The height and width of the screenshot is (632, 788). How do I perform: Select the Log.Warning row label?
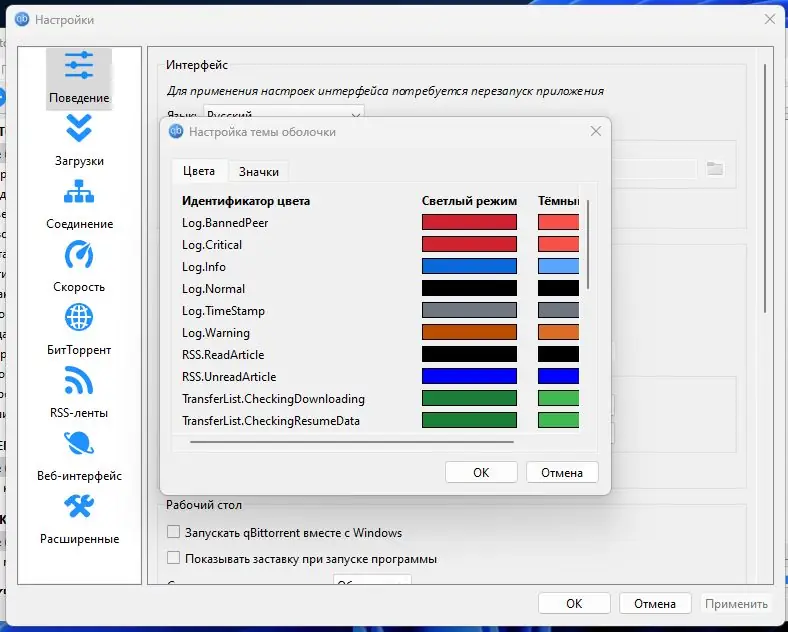point(216,333)
